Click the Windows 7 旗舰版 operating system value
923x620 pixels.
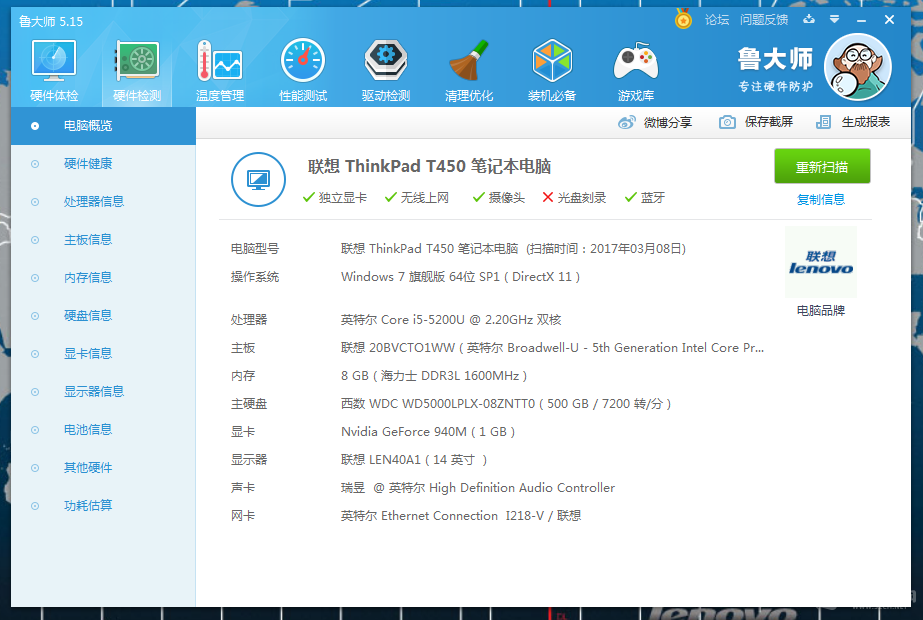pyautogui.click(x=460, y=277)
